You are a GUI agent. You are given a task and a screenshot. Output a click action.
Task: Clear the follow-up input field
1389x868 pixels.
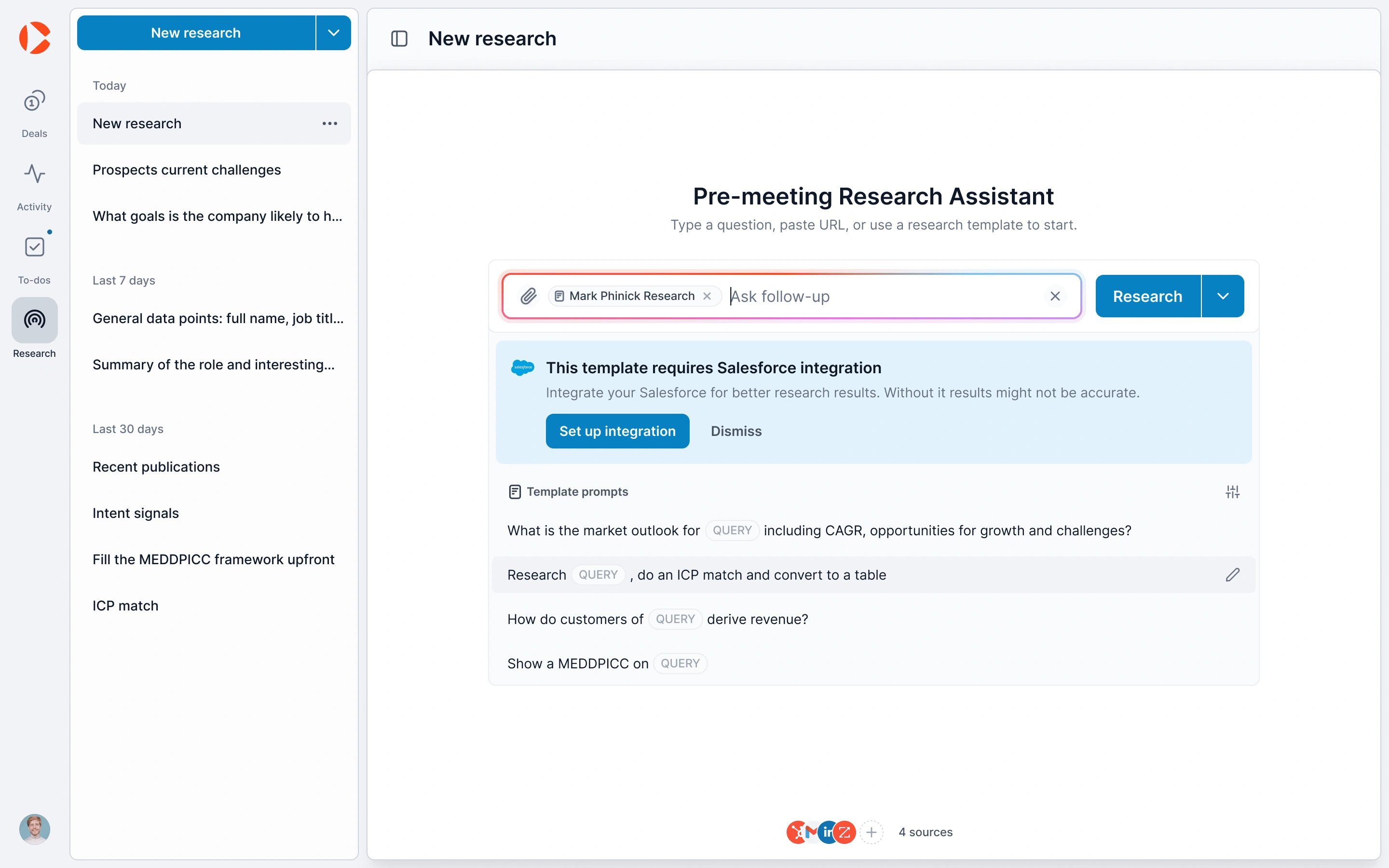click(x=1054, y=296)
